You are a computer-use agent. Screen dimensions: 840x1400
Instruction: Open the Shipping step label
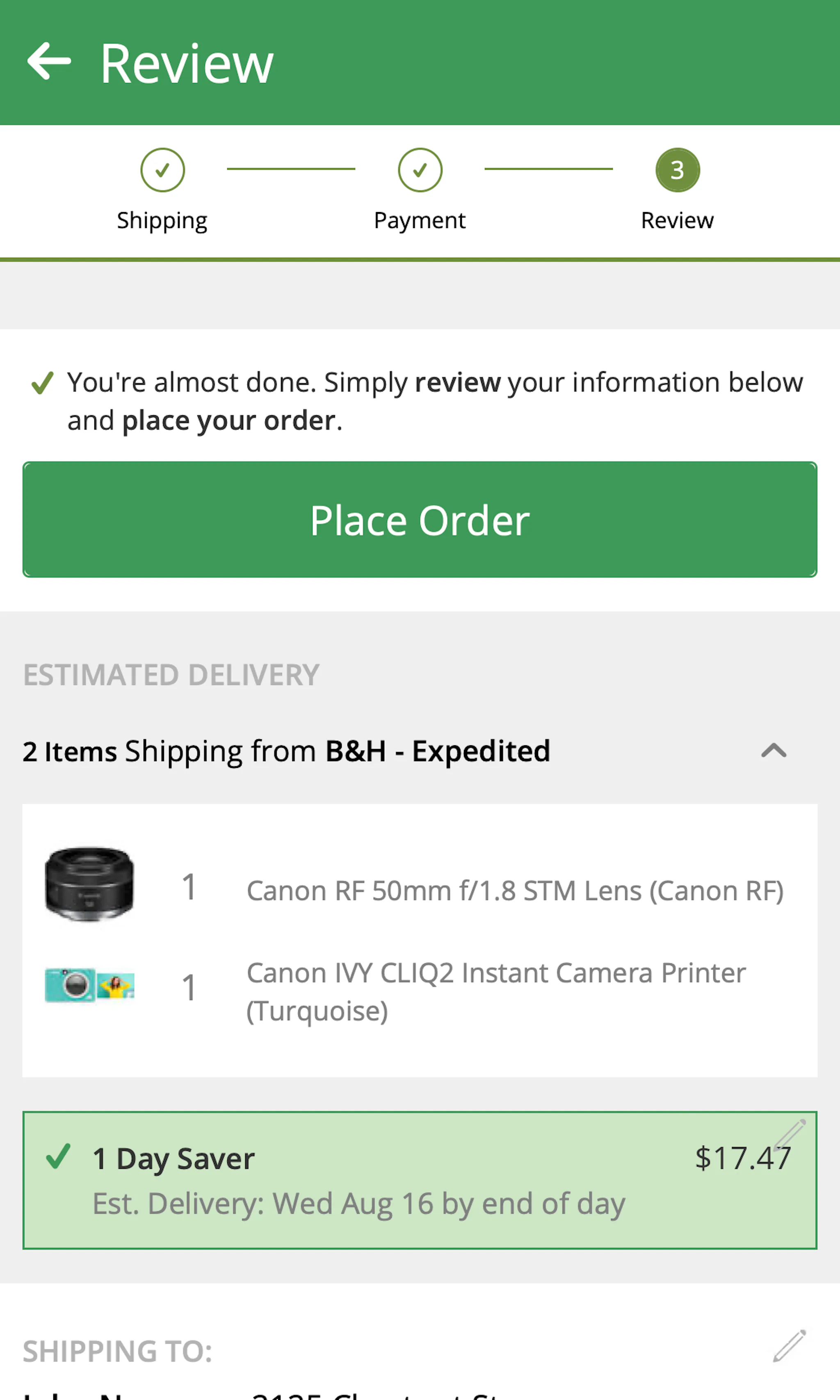pyautogui.click(x=162, y=220)
